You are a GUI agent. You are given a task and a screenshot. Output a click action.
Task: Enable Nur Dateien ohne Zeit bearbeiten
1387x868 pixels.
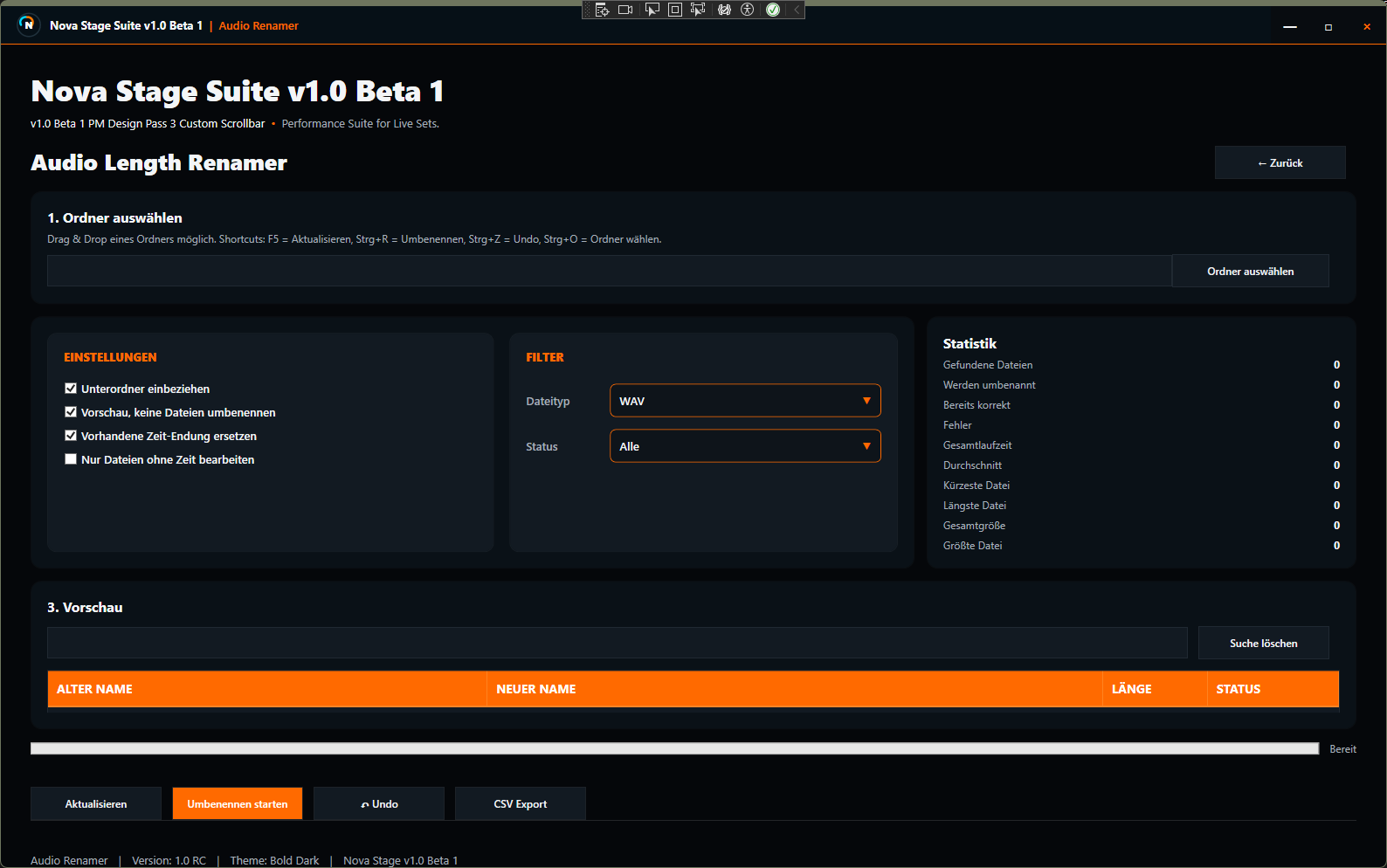[x=71, y=459]
